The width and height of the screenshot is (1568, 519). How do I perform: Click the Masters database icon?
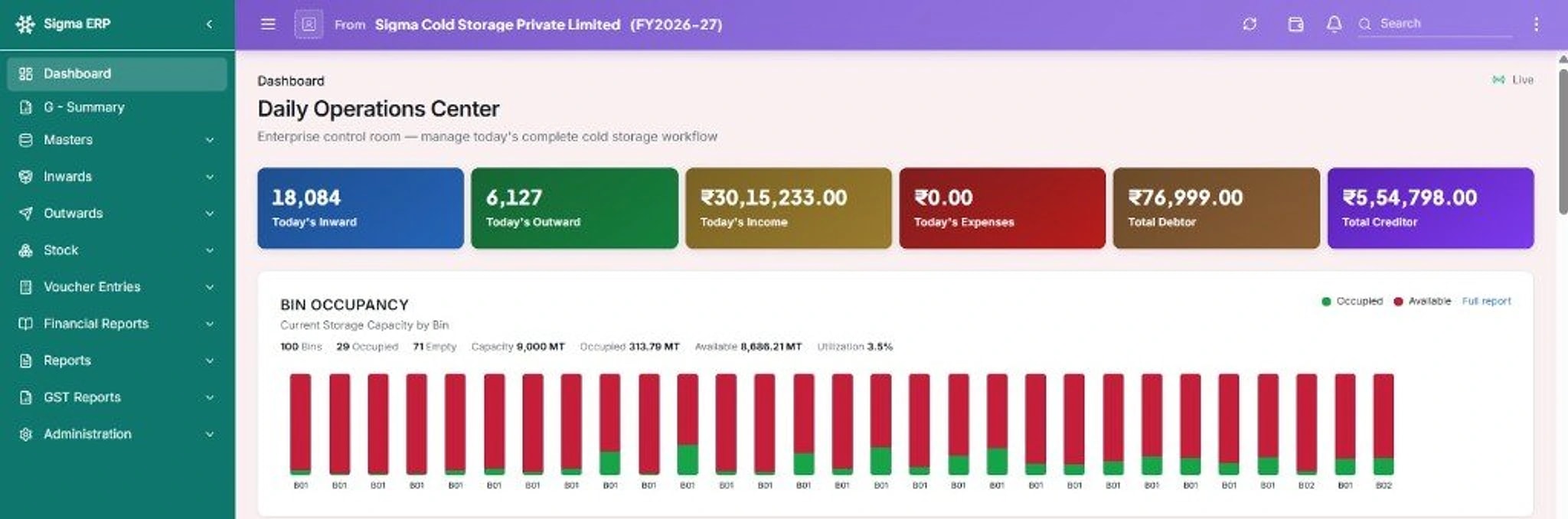click(25, 140)
